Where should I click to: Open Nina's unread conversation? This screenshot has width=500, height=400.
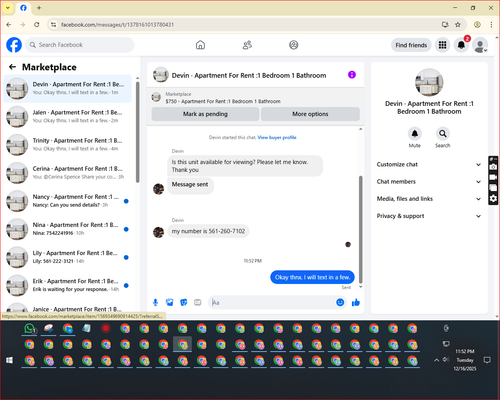[68, 229]
